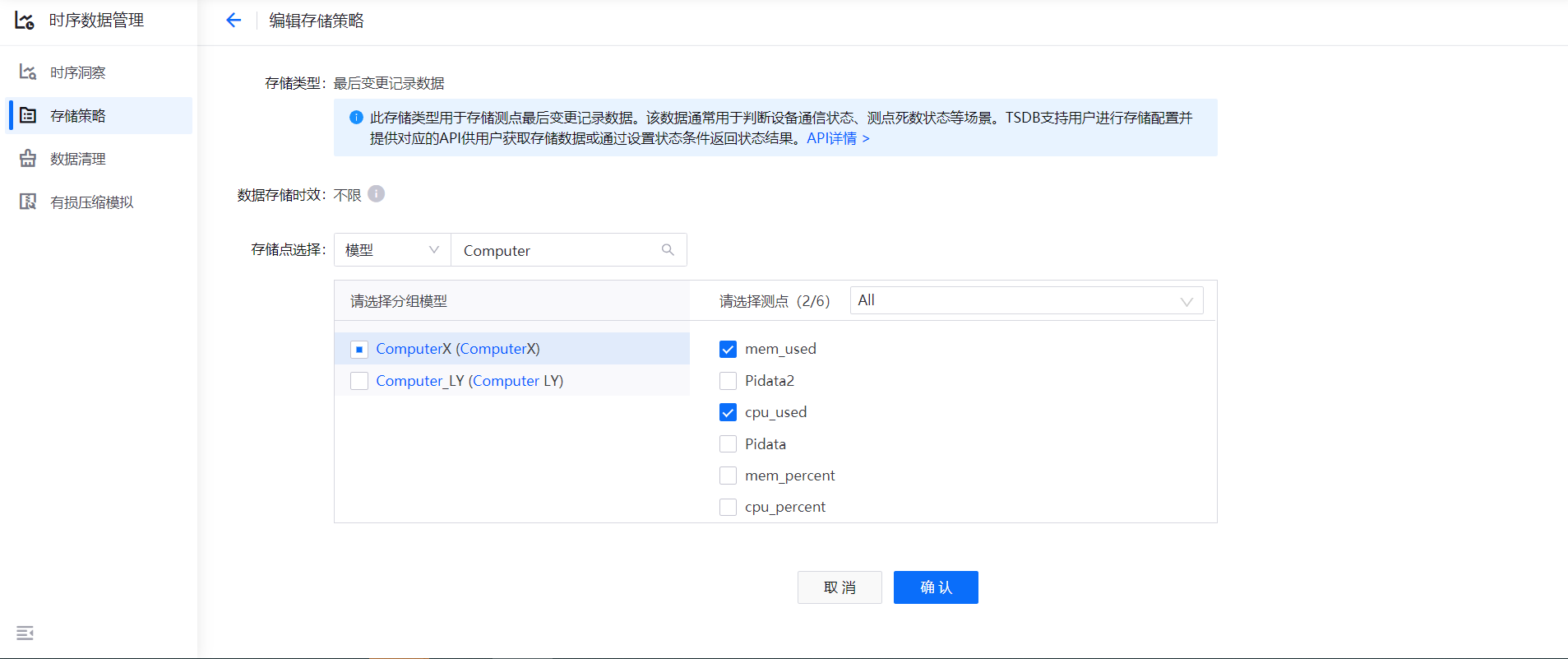Check the mem_percent checkbox

click(x=728, y=476)
